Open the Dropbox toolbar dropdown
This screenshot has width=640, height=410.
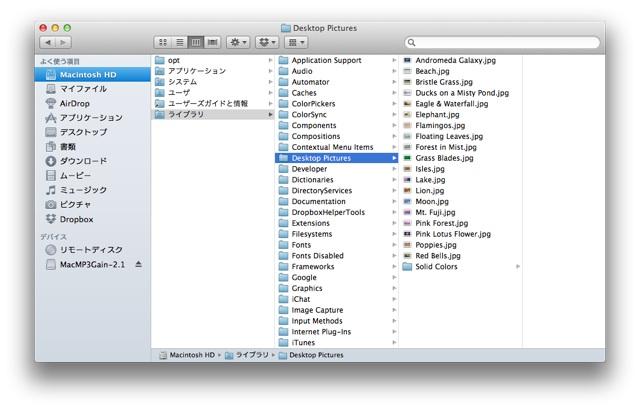tap(267, 43)
